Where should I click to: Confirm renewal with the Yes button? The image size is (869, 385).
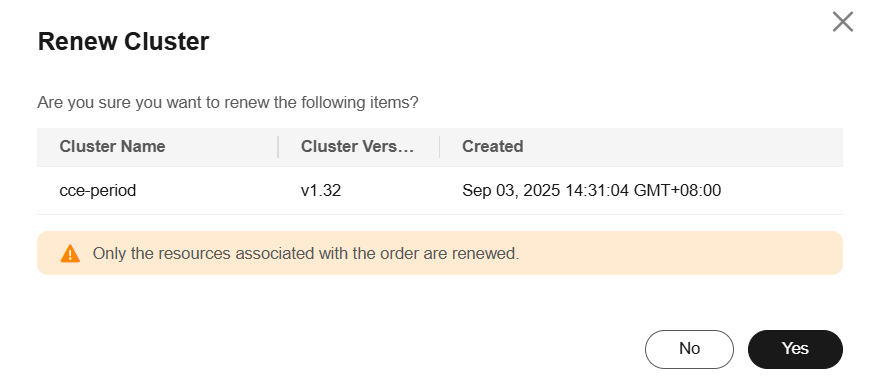[x=795, y=349]
